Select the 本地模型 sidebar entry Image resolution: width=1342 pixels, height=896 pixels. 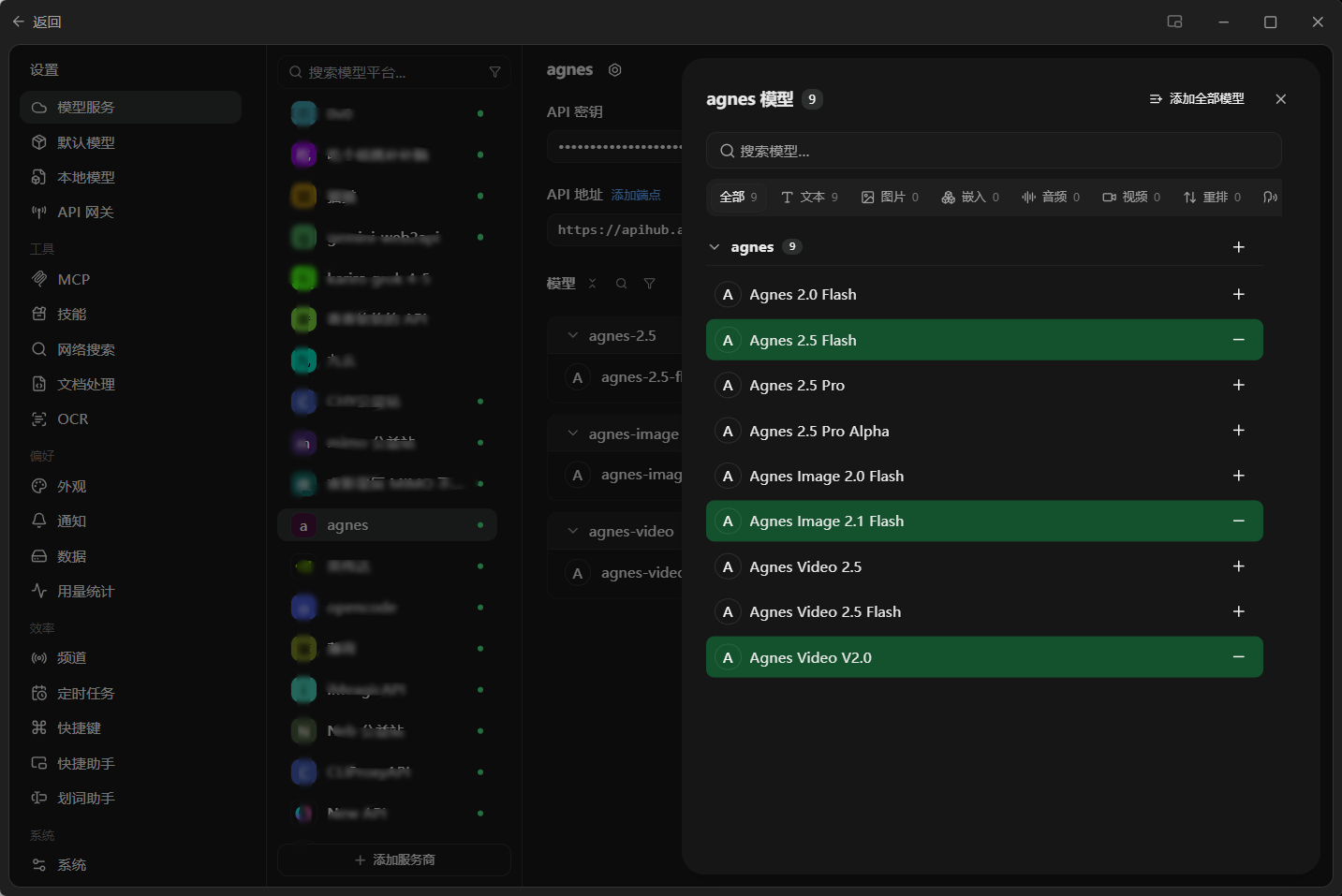[130, 178]
